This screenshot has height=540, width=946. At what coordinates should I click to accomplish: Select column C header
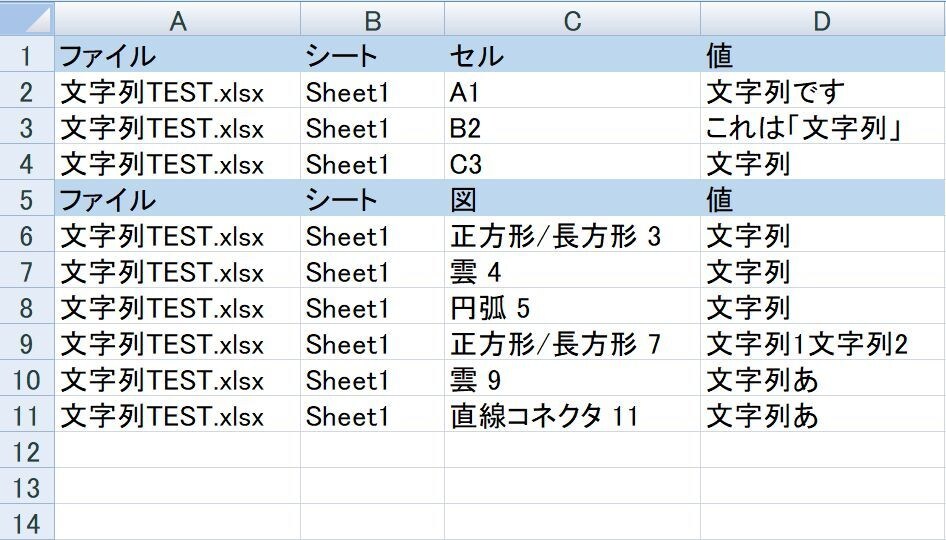tap(573, 19)
